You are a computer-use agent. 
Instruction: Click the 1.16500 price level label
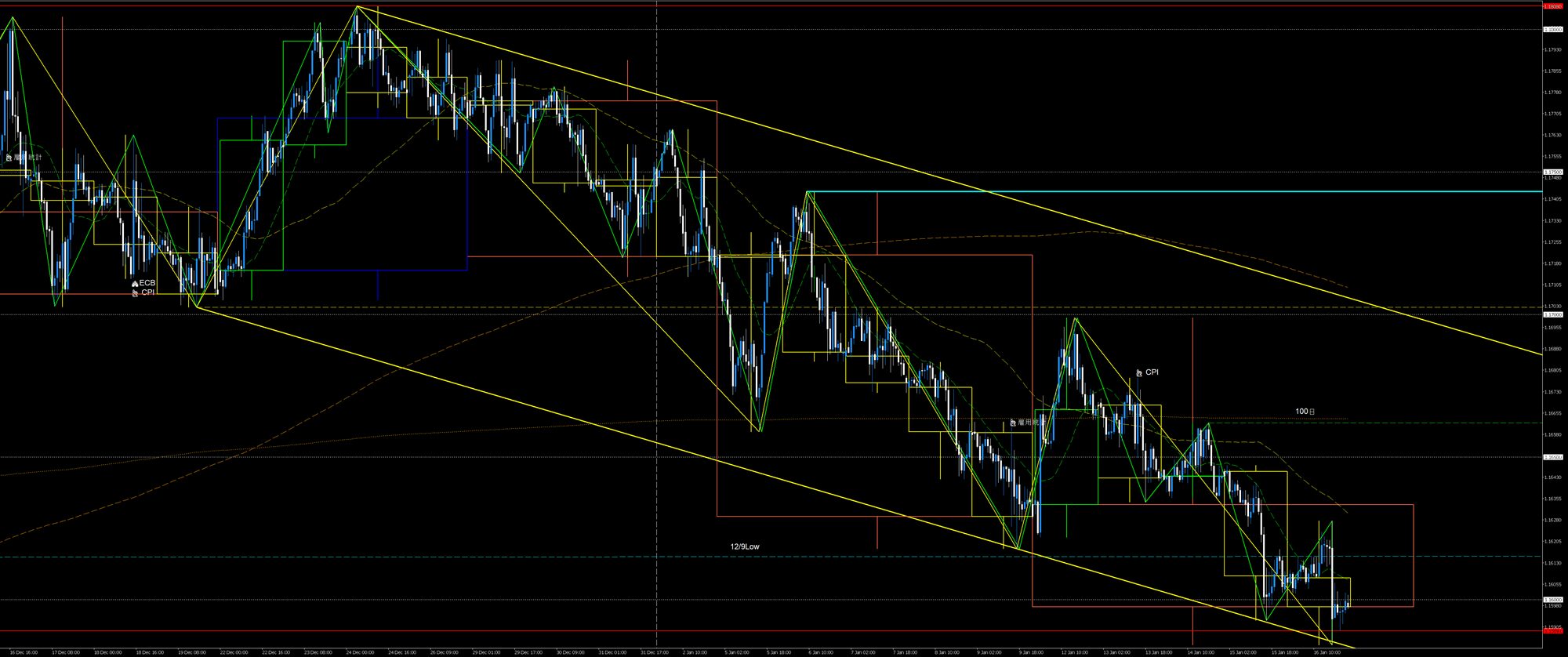1552,457
